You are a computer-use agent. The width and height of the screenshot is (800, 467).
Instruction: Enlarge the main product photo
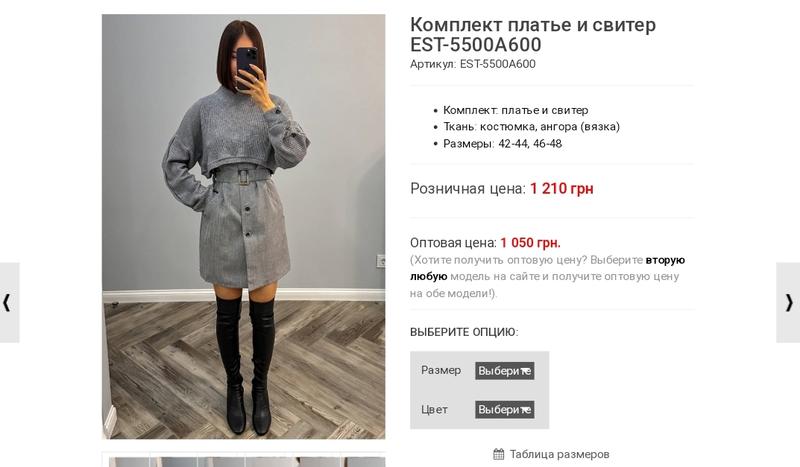pos(243,227)
